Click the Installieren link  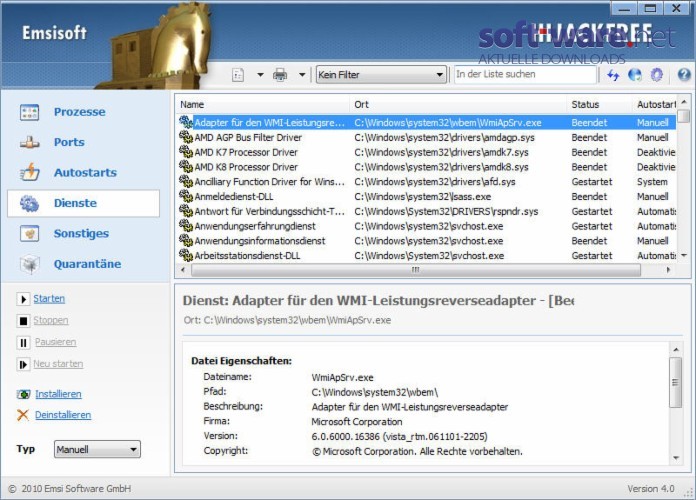[x=58, y=394]
